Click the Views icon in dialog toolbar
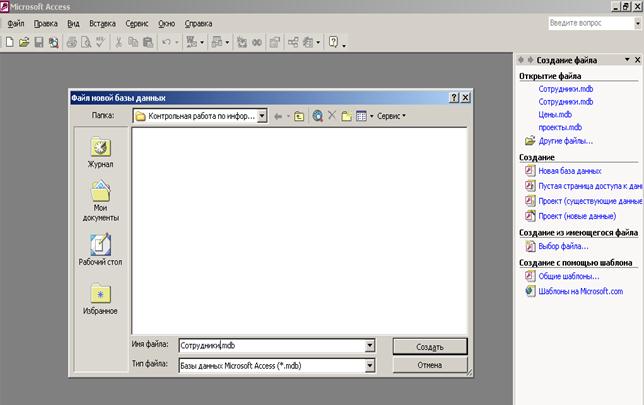 point(361,116)
